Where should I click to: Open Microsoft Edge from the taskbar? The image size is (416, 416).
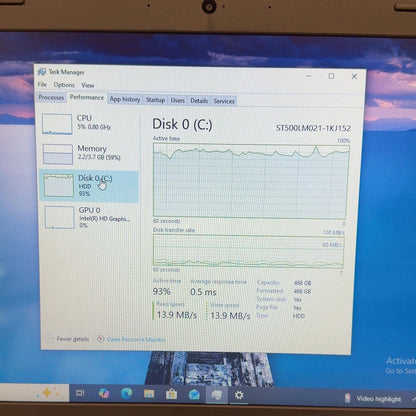pyautogui.click(x=127, y=394)
